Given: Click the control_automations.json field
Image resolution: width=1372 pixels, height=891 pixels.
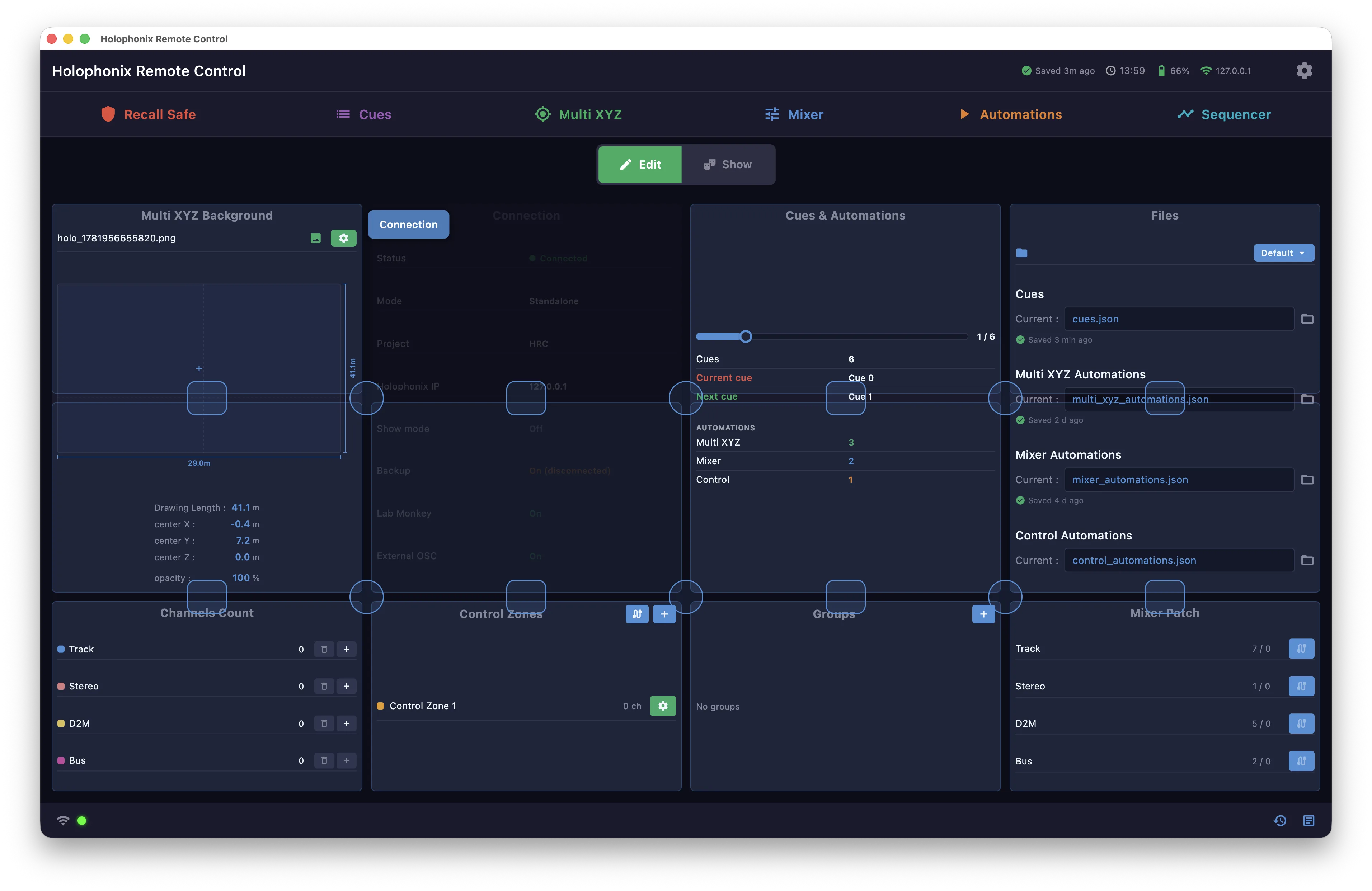Looking at the screenshot, I should [x=1179, y=560].
